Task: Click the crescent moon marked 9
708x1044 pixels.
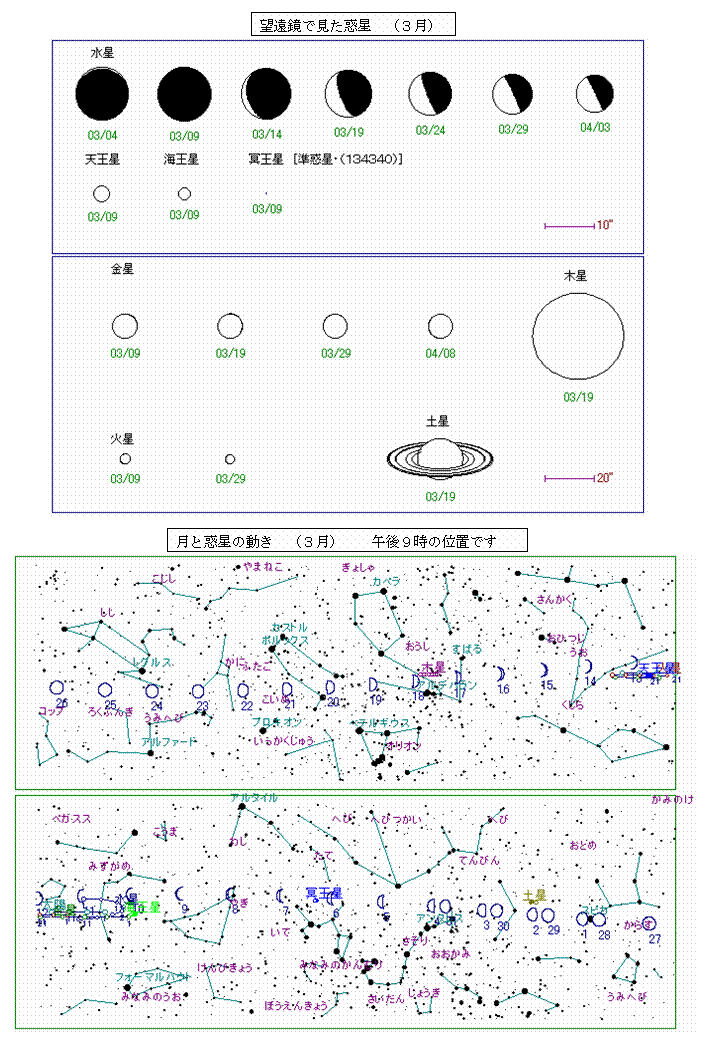Action: pos(180,894)
